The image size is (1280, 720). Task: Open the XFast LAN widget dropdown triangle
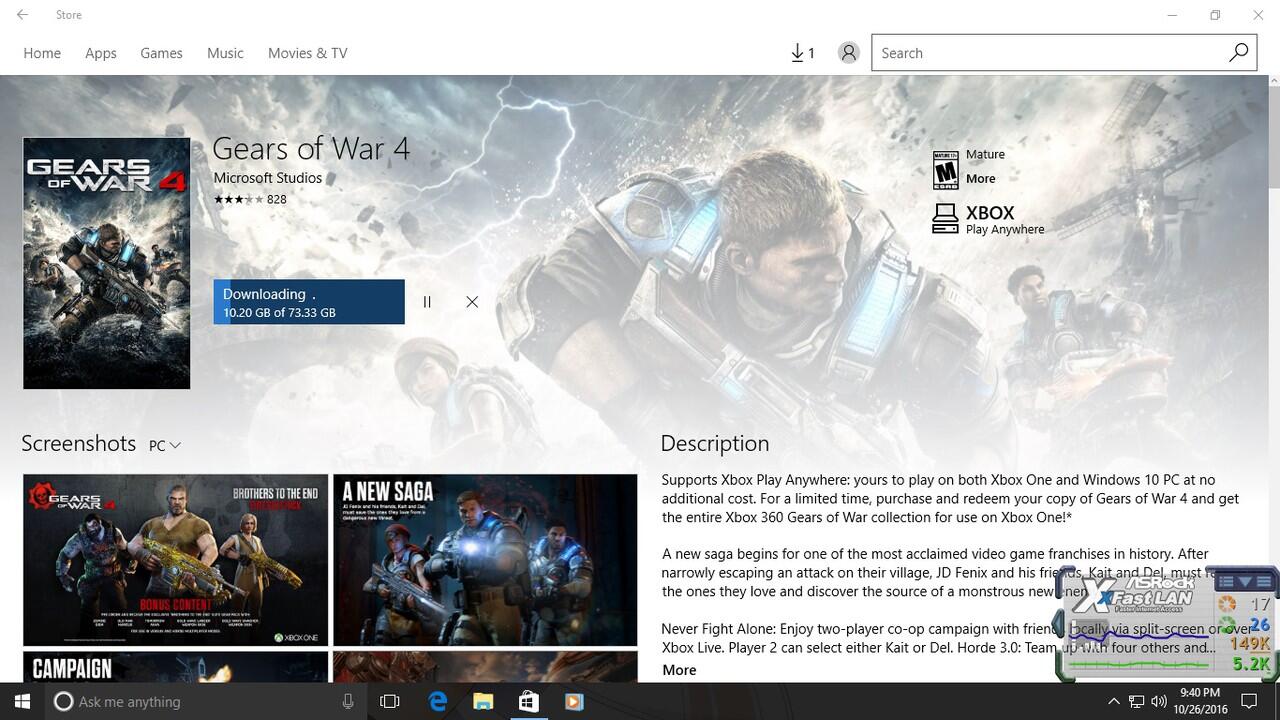[x=1245, y=581]
